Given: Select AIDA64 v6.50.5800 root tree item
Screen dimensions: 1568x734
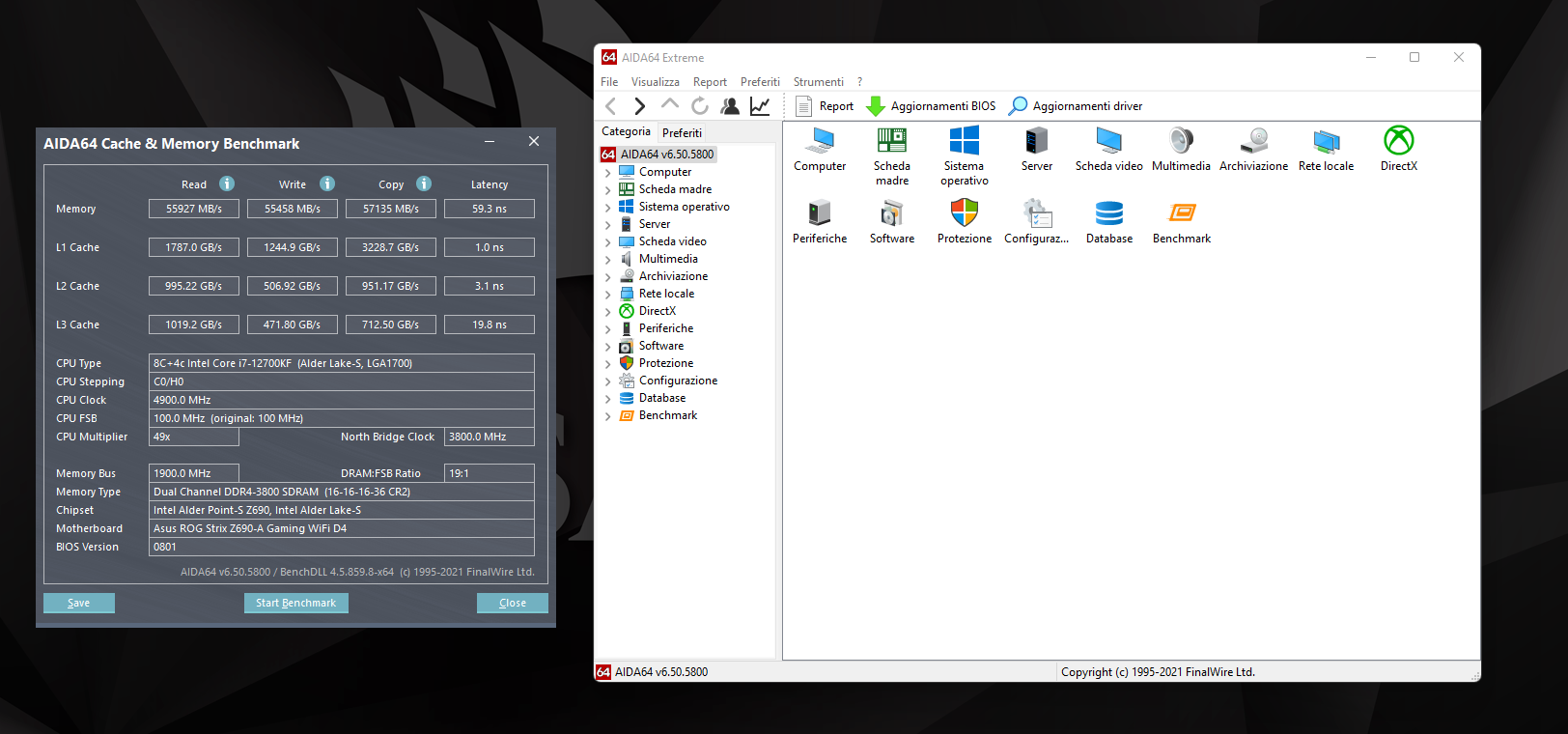Looking at the screenshot, I should (x=667, y=155).
